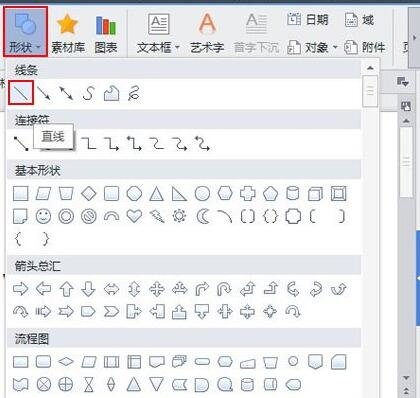Select the double arrow line shape

coord(66,93)
